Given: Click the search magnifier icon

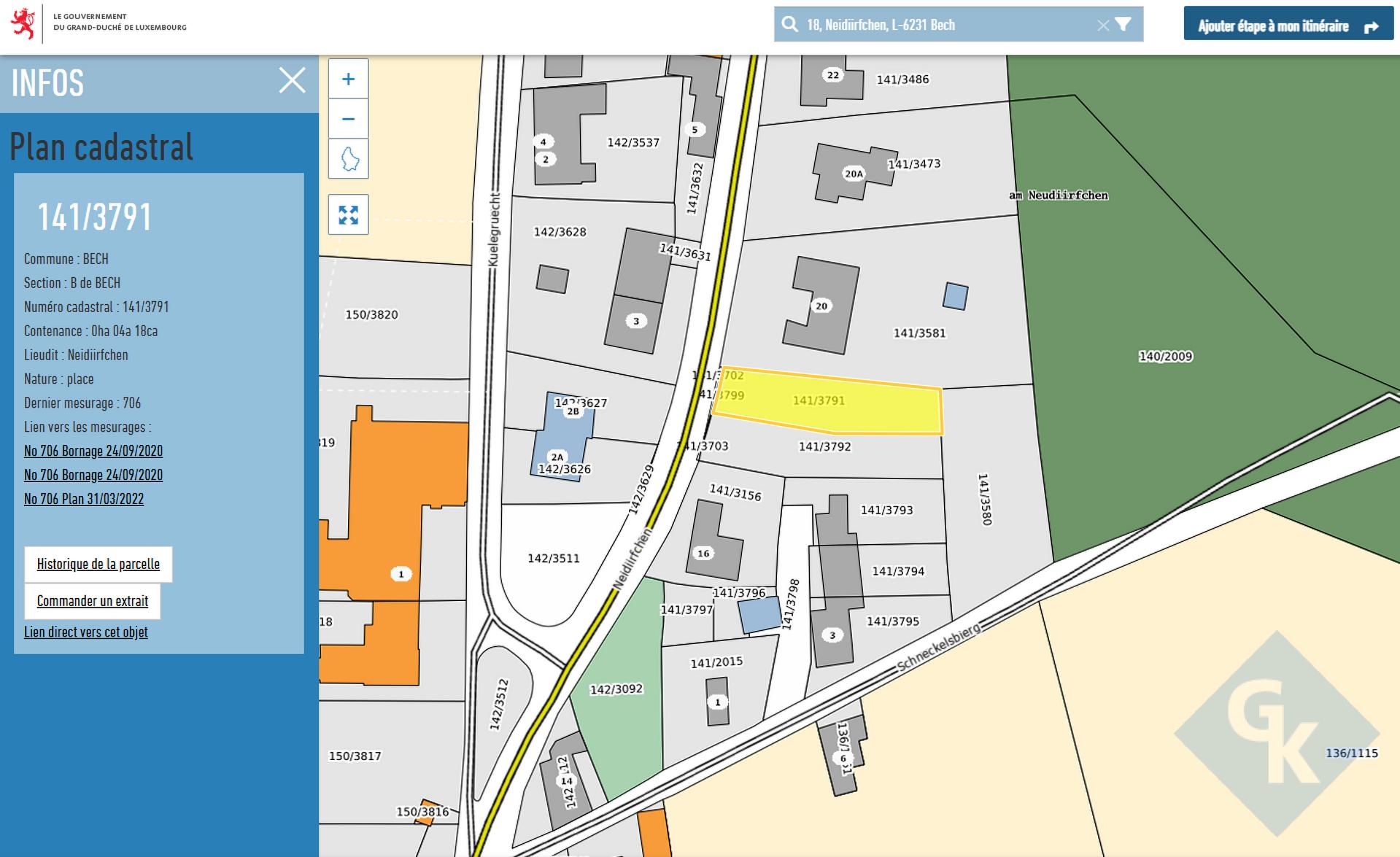Looking at the screenshot, I should pos(789,25).
